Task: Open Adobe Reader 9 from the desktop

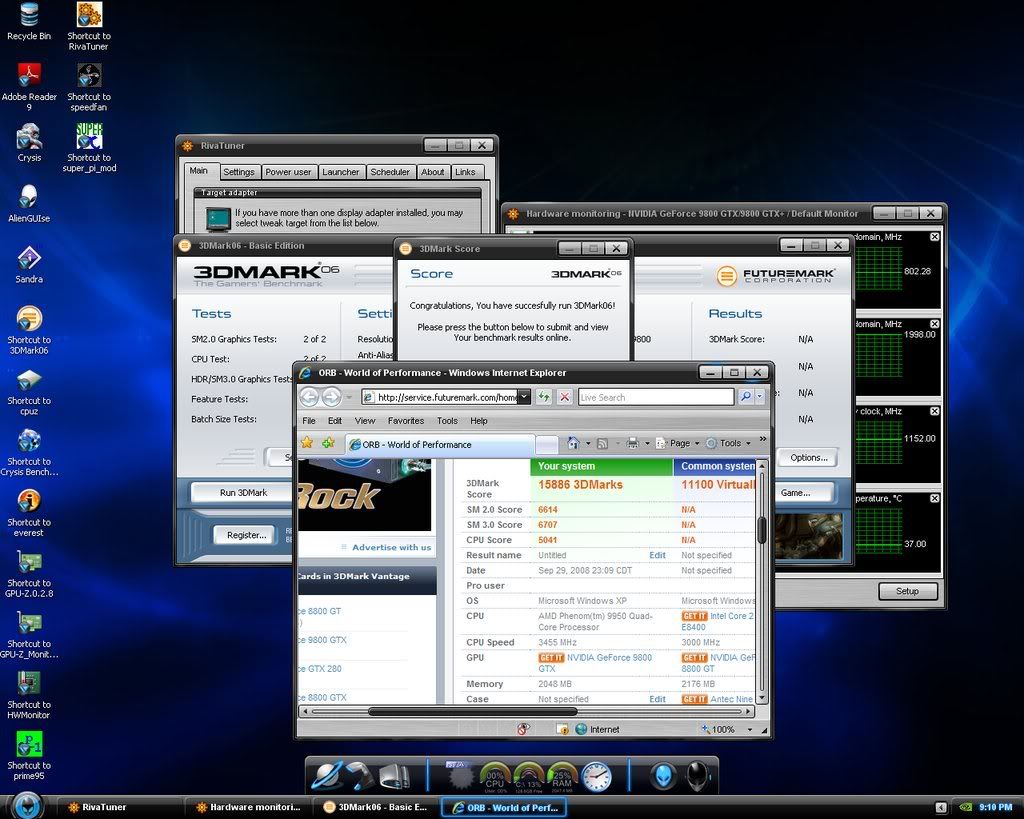Action: (29, 86)
